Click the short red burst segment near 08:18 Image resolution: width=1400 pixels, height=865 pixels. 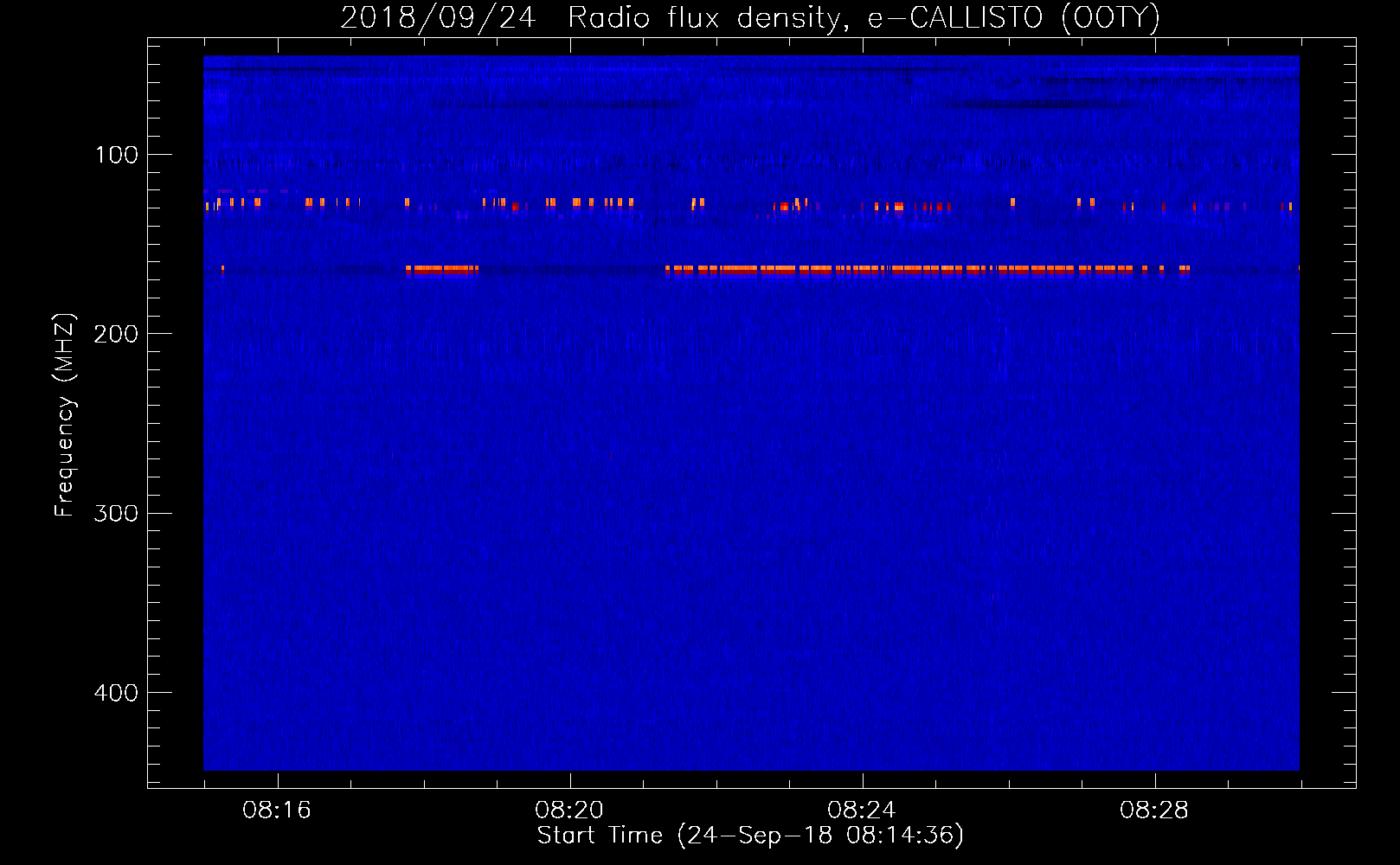click(x=442, y=270)
